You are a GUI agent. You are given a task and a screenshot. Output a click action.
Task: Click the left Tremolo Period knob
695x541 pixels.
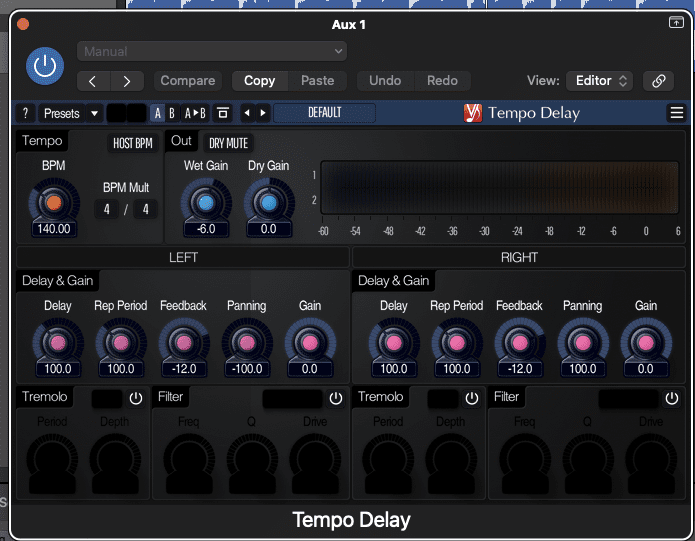[52, 459]
